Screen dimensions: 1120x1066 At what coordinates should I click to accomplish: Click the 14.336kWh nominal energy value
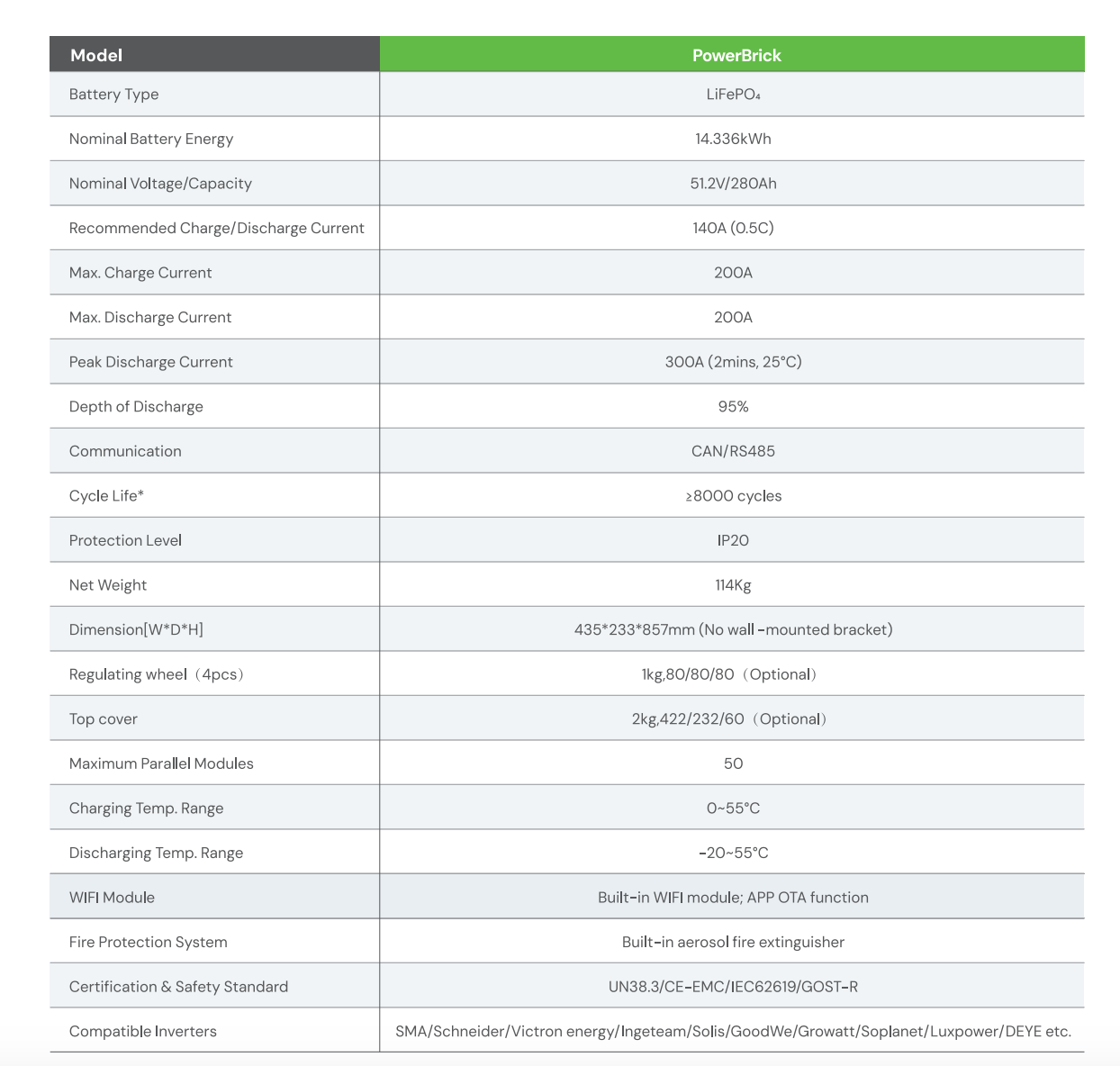click(733, 139)
